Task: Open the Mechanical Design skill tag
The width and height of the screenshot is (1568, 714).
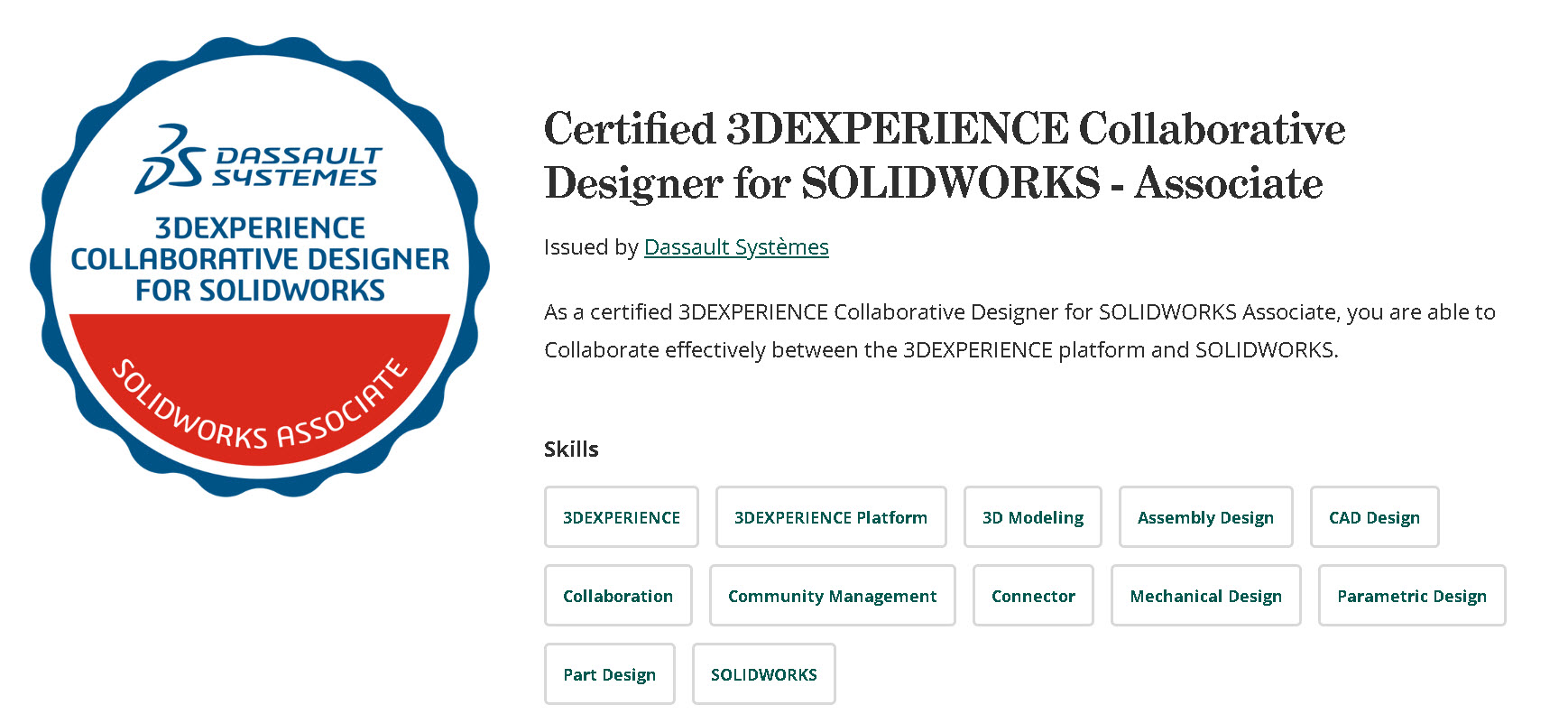Action: pos(1206,596)
